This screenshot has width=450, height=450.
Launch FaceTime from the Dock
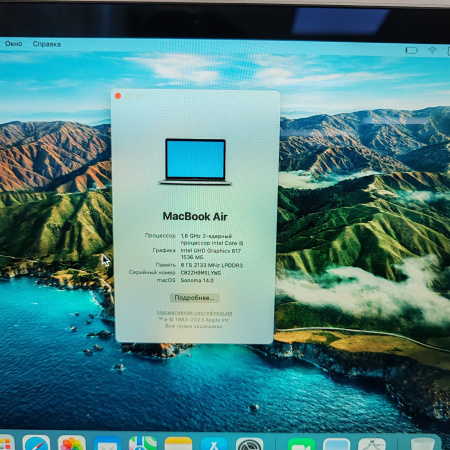pos(301,444)
